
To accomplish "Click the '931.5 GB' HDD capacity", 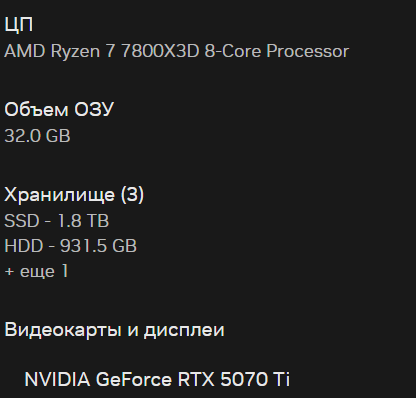I will click(x=98, y=246).
